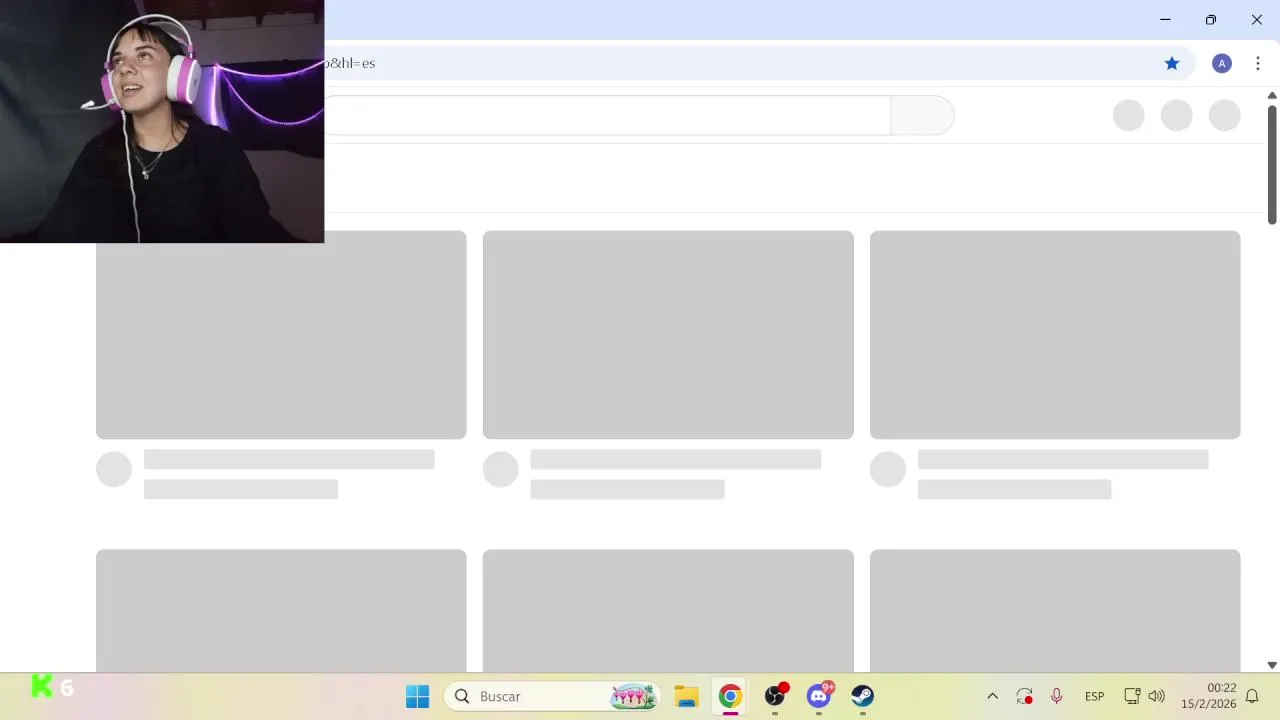Click the green K overlay icon
Image resolution: width=1280 pixels, height=720 pixels.
[x=42, y=686]
